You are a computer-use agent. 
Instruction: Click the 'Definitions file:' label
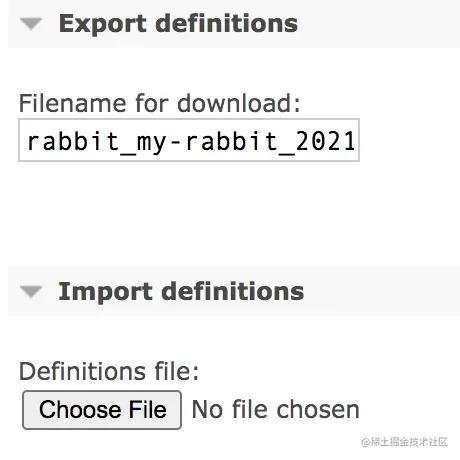(x=109, y=371)
